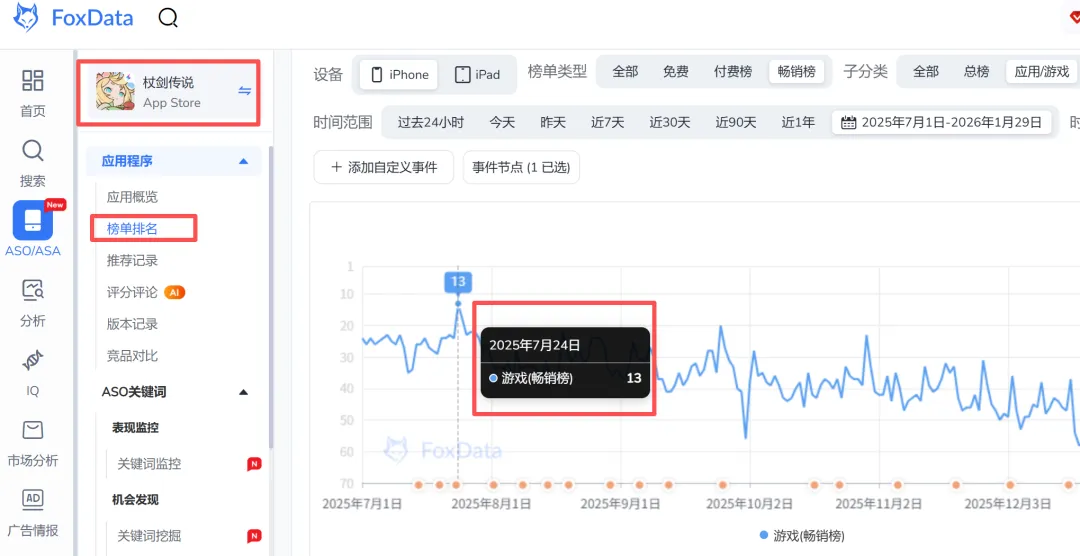Open 推荐记录 page
Screen dimensions: 1080x556
[x=132, y=260]
